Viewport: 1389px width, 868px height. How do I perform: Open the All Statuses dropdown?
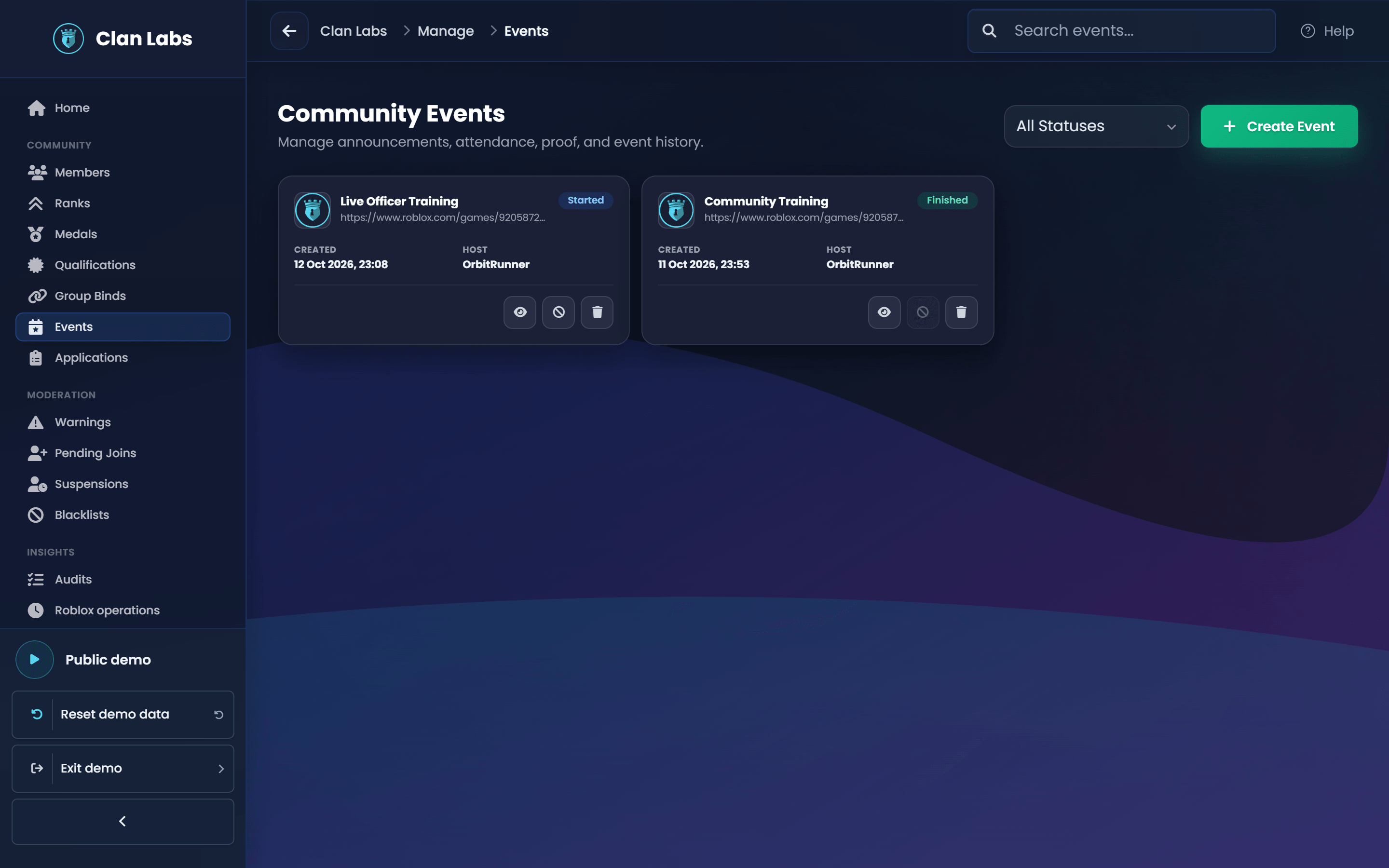(1096, 126)
